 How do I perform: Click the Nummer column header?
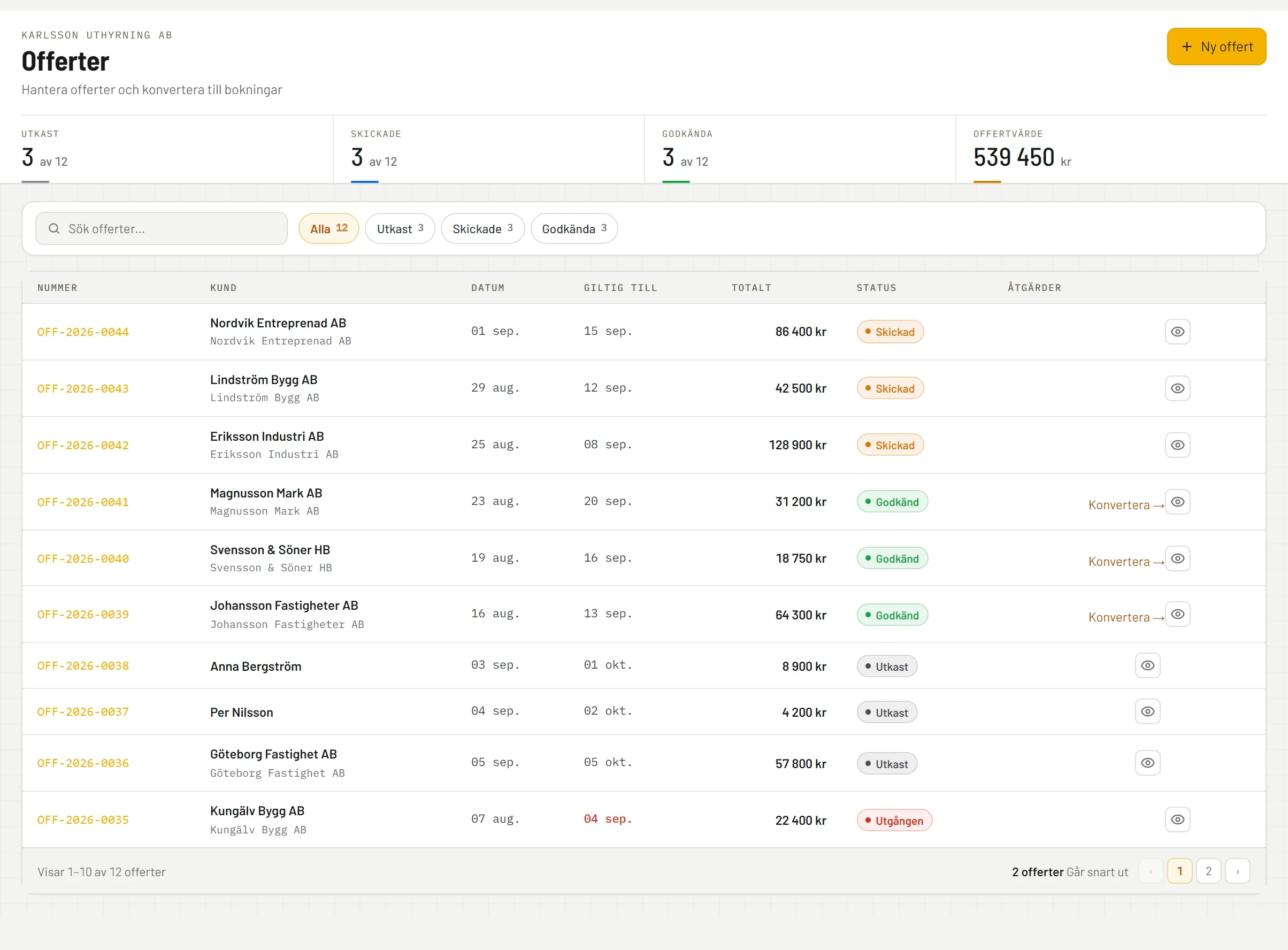[x=57, y=288]
